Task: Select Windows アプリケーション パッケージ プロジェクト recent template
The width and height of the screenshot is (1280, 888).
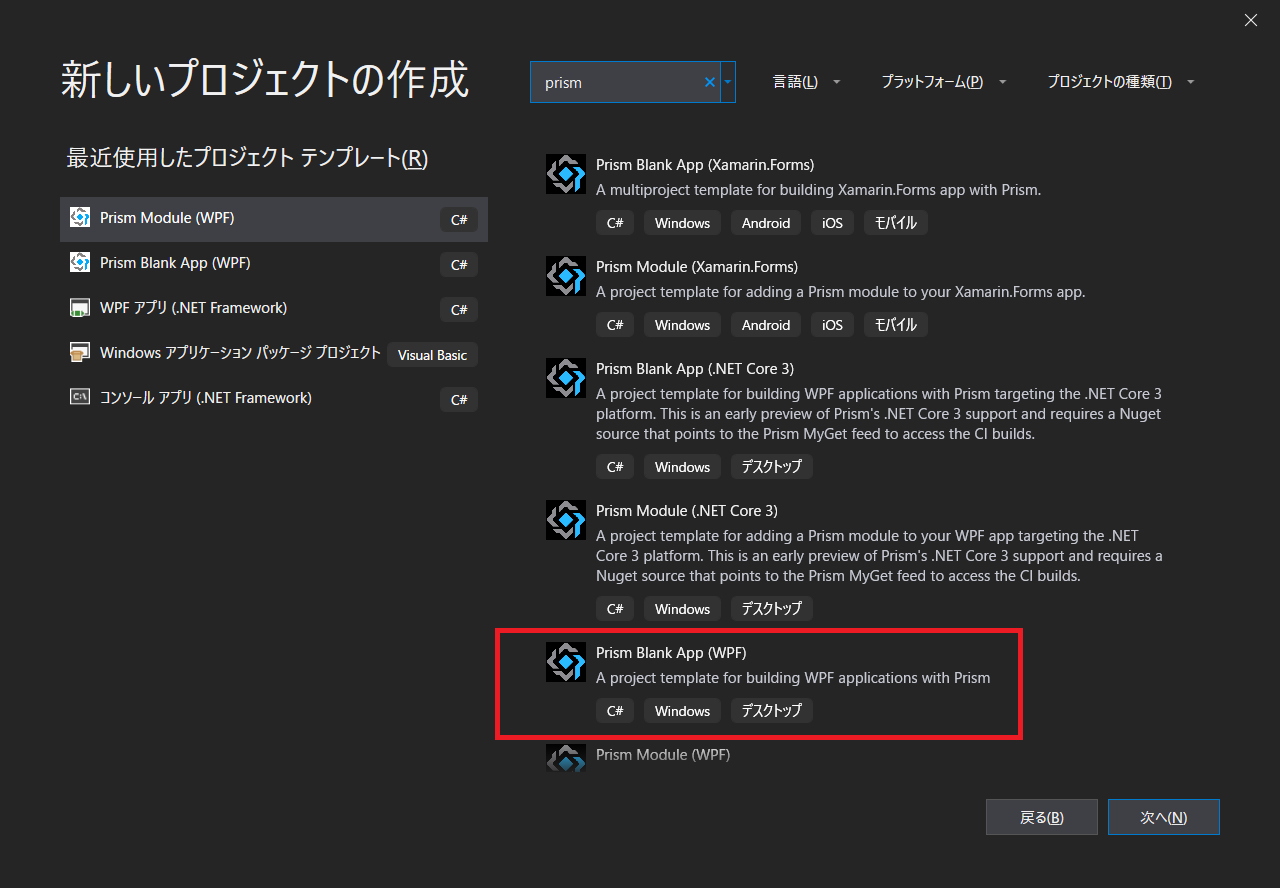Action: pyautogui.click(x=274, y=354)
